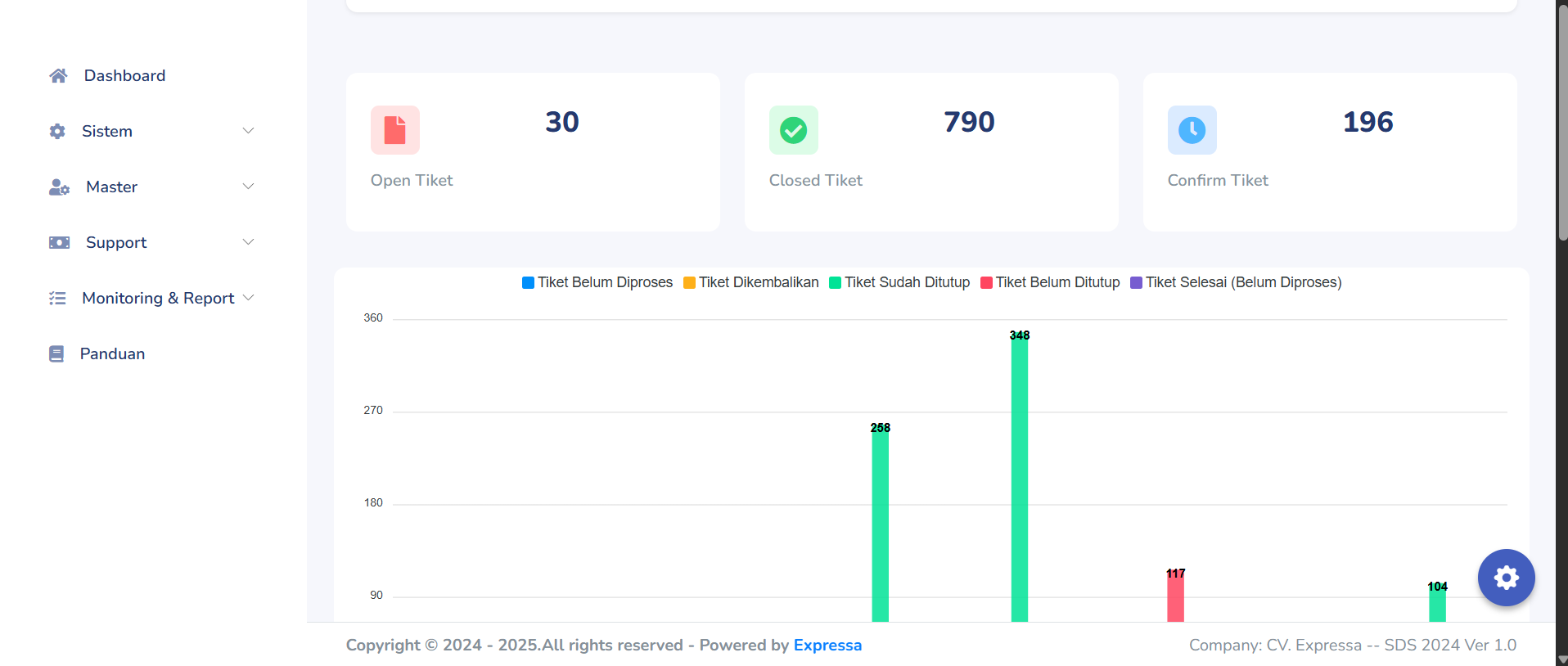This screenshot has height=666, width=1568.
Task: Expand the Support menu chevron
Action: [x=248, y=242]
